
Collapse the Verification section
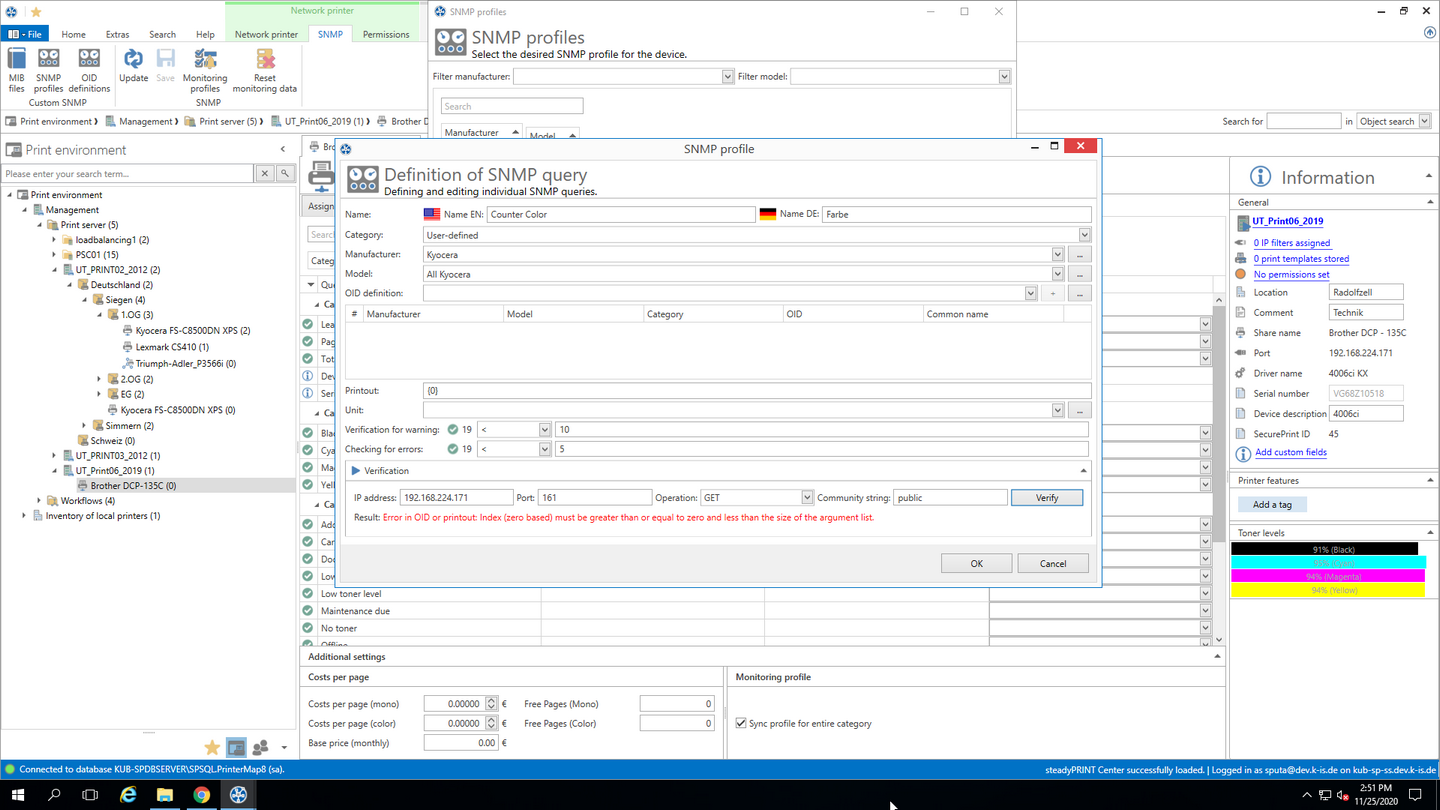click(x=1083, y=471)
